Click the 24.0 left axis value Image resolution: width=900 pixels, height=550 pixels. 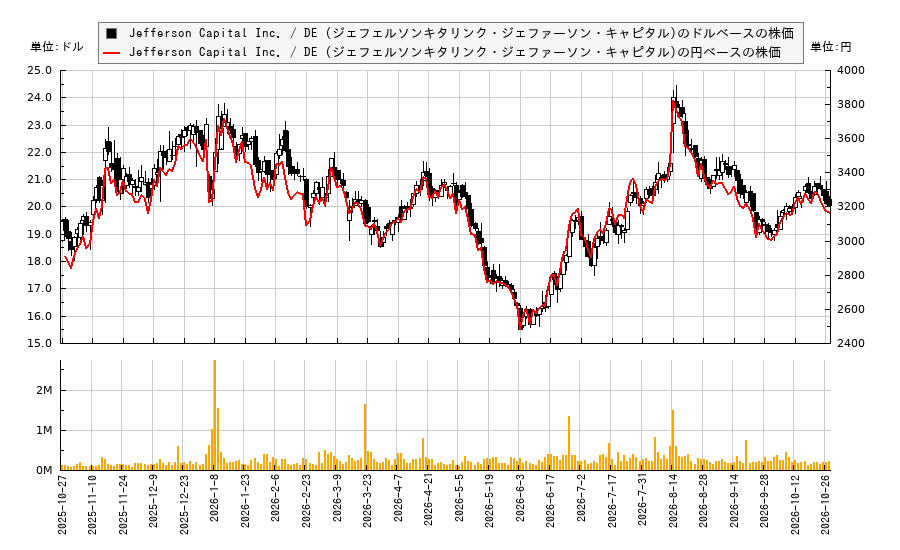(x=40, y=98)
